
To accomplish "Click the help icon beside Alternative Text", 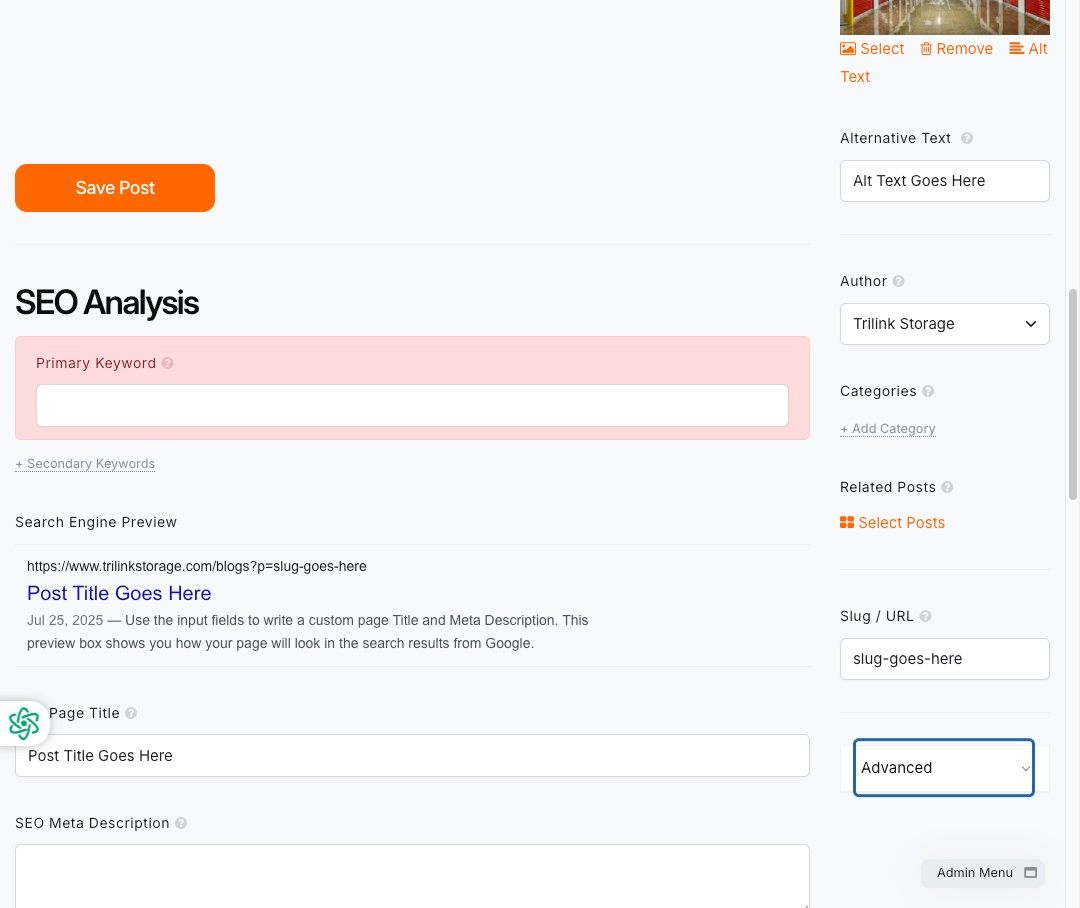I will coord(967,138).
